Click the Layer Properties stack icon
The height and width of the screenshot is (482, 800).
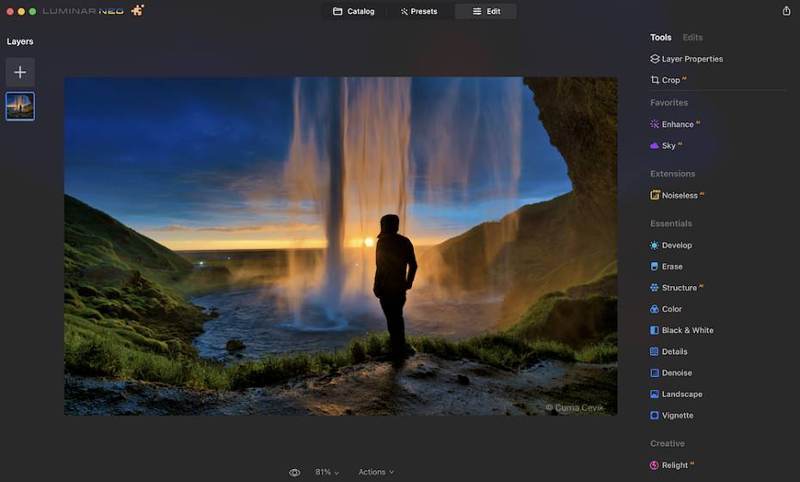tap(655, 59)
